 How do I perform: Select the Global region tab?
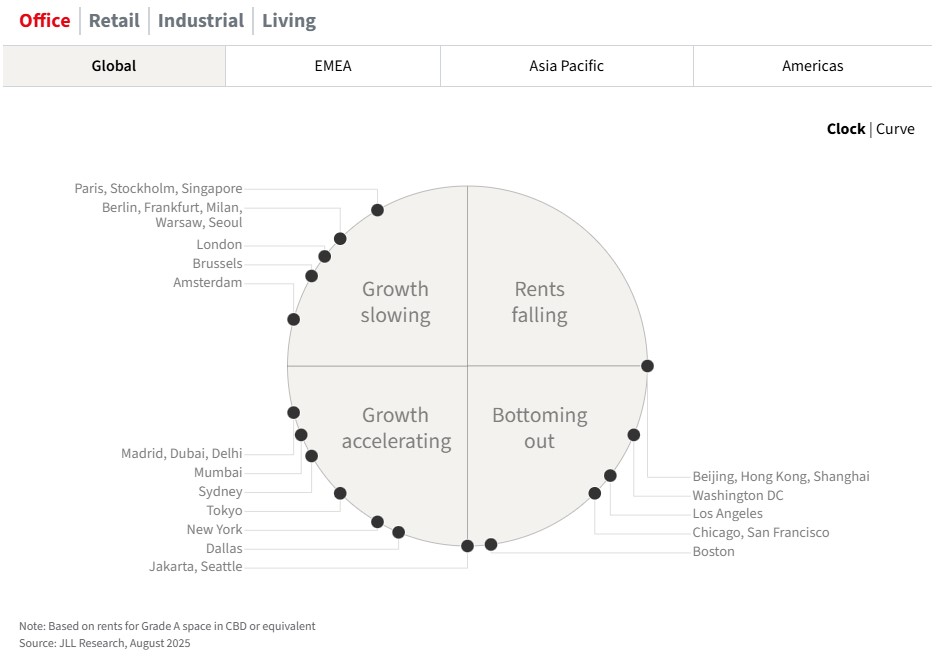click(114, 66)
